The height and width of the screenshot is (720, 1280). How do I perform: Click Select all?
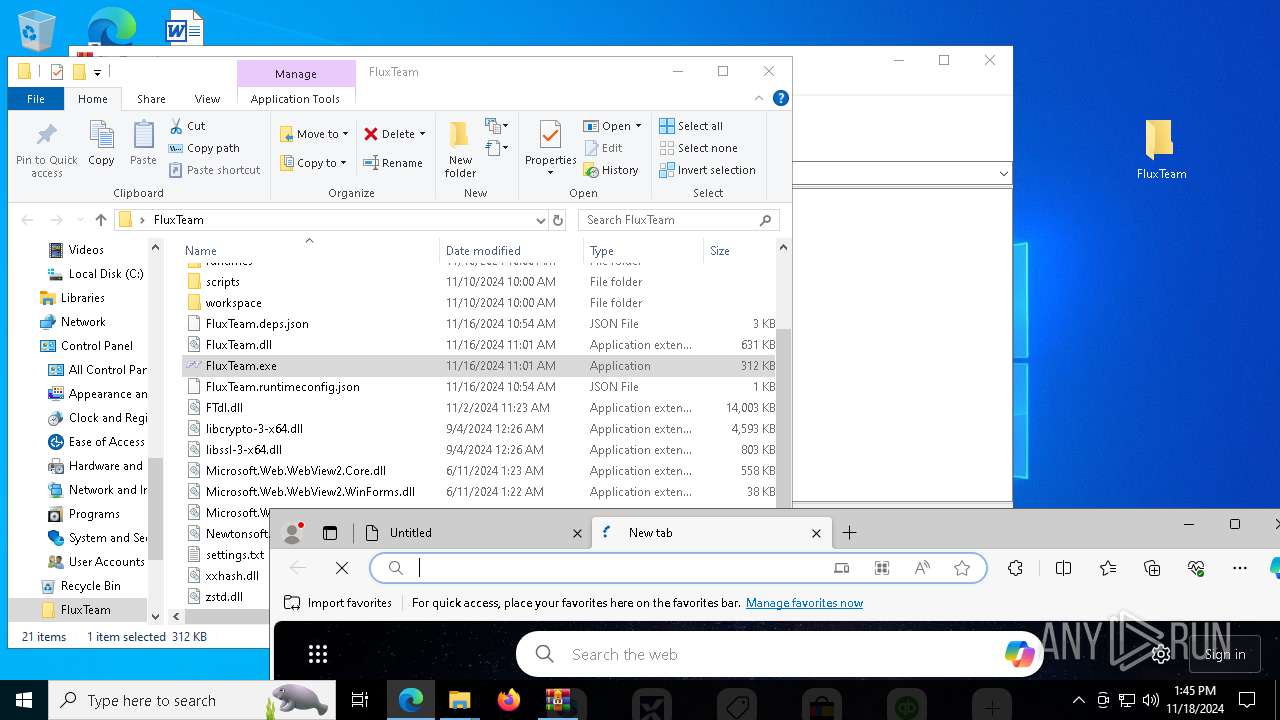[x=691, y=126]
